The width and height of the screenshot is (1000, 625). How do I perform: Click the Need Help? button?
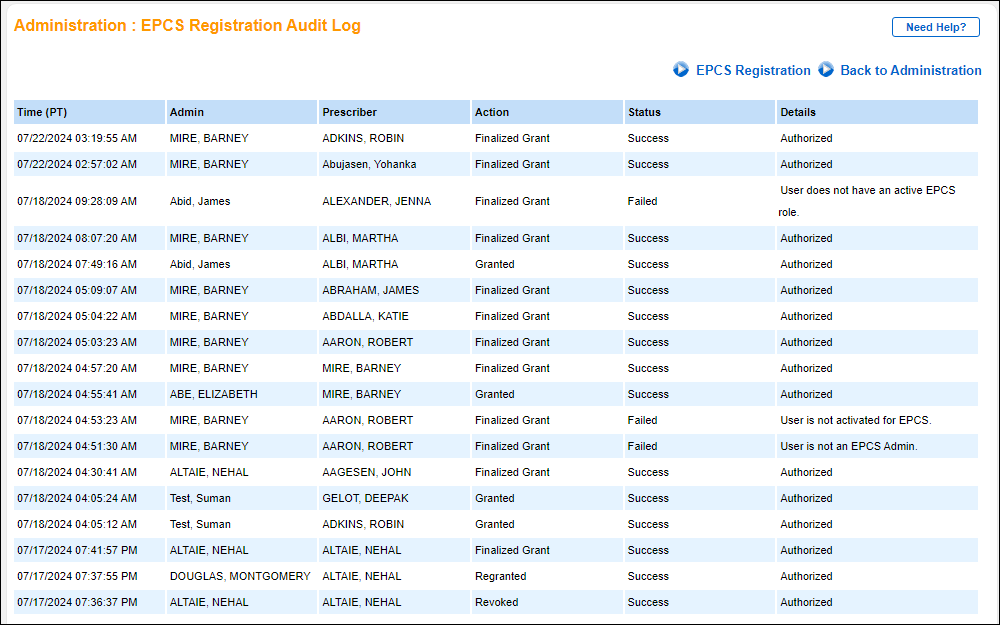point(935,27)
